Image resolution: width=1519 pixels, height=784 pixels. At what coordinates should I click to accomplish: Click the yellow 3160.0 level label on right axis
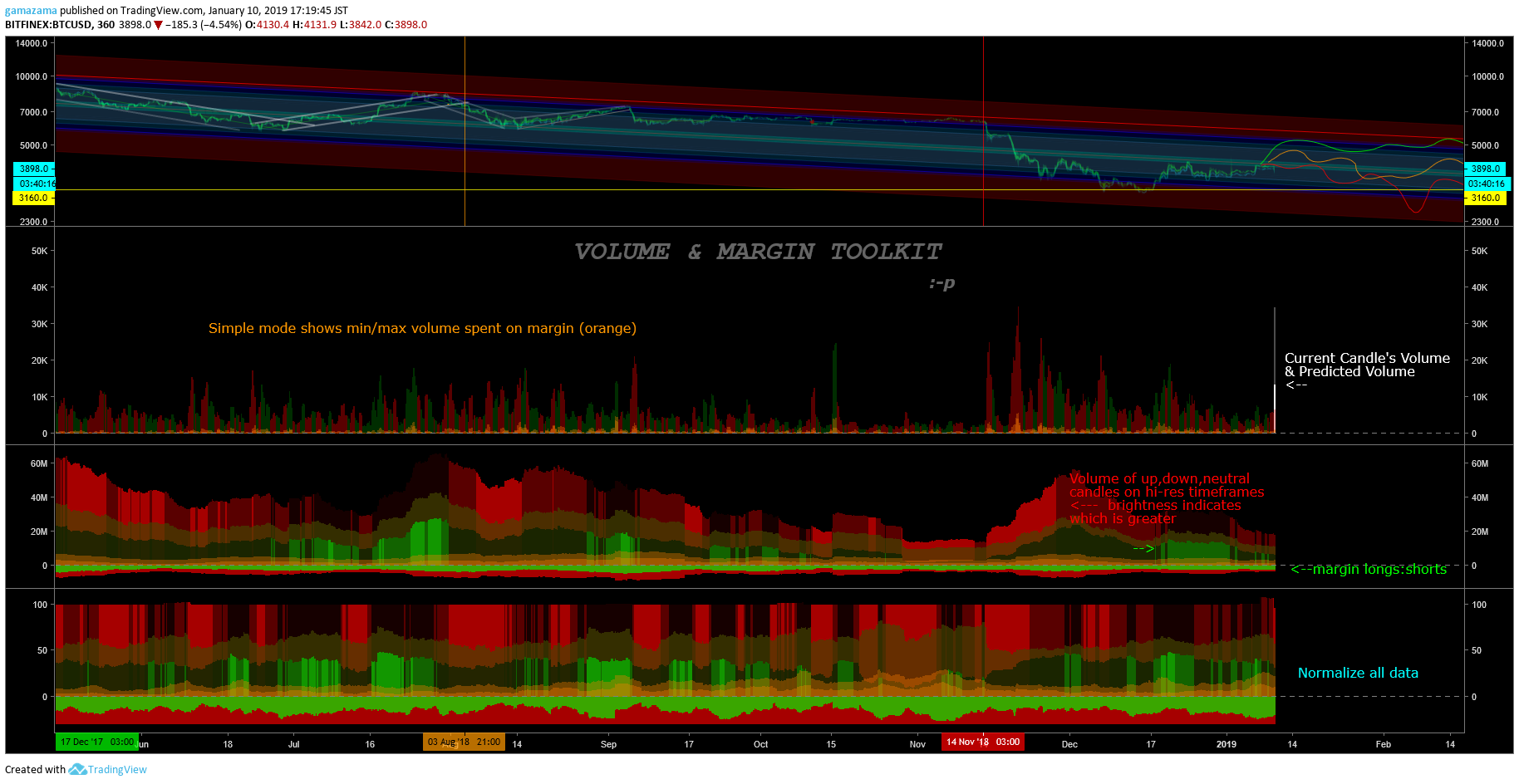pyautogui.click(x=1487, y=198)
